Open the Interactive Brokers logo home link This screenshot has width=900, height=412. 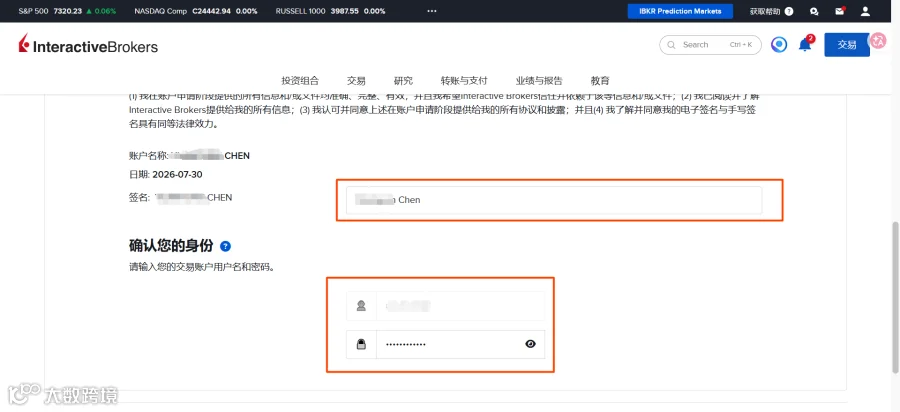(88, 45)
